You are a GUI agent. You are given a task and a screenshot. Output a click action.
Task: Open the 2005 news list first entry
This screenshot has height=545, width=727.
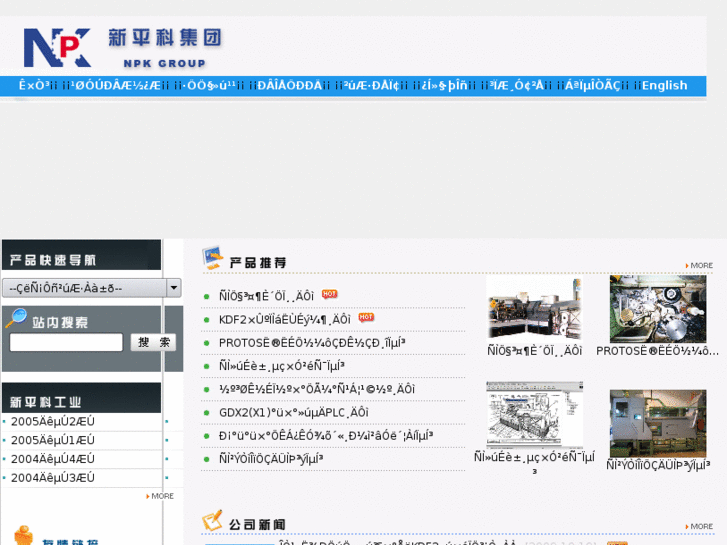tap(52, 422)
